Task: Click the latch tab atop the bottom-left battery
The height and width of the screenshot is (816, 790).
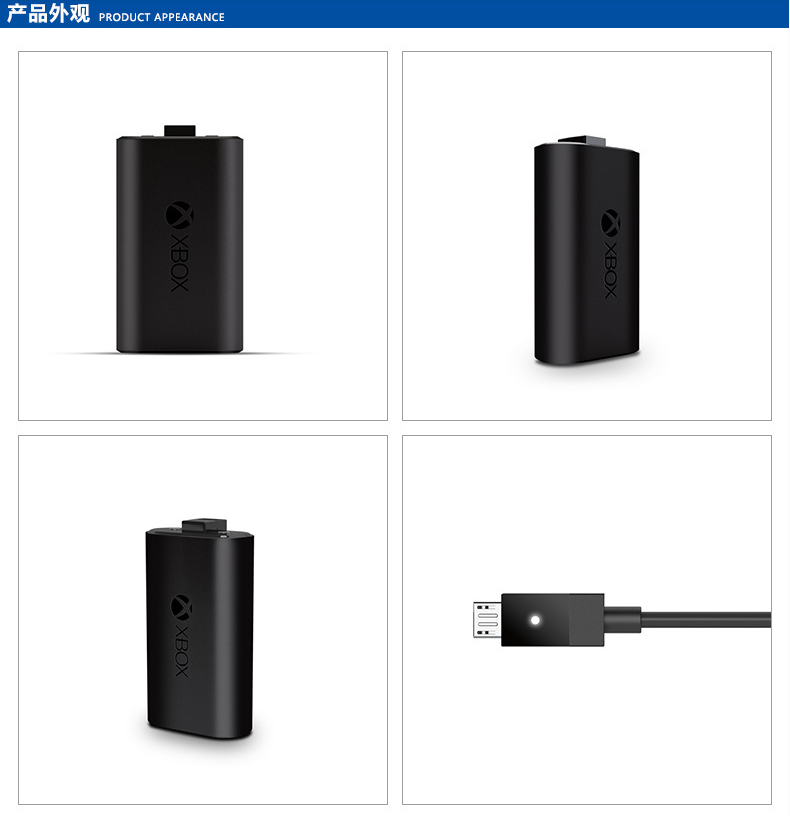Action: [x=204, y=525]
